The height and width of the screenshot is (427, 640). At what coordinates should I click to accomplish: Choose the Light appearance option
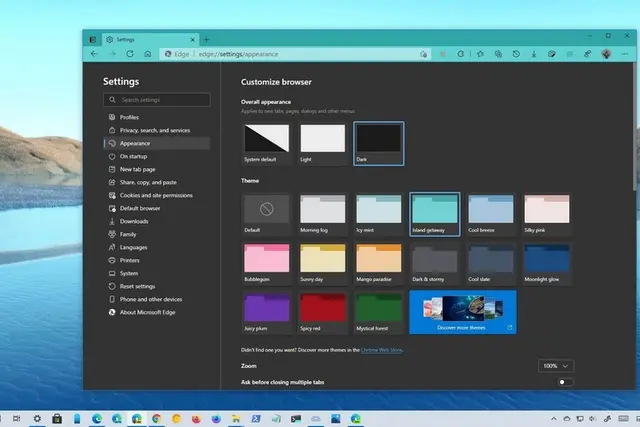click(322, 143)
